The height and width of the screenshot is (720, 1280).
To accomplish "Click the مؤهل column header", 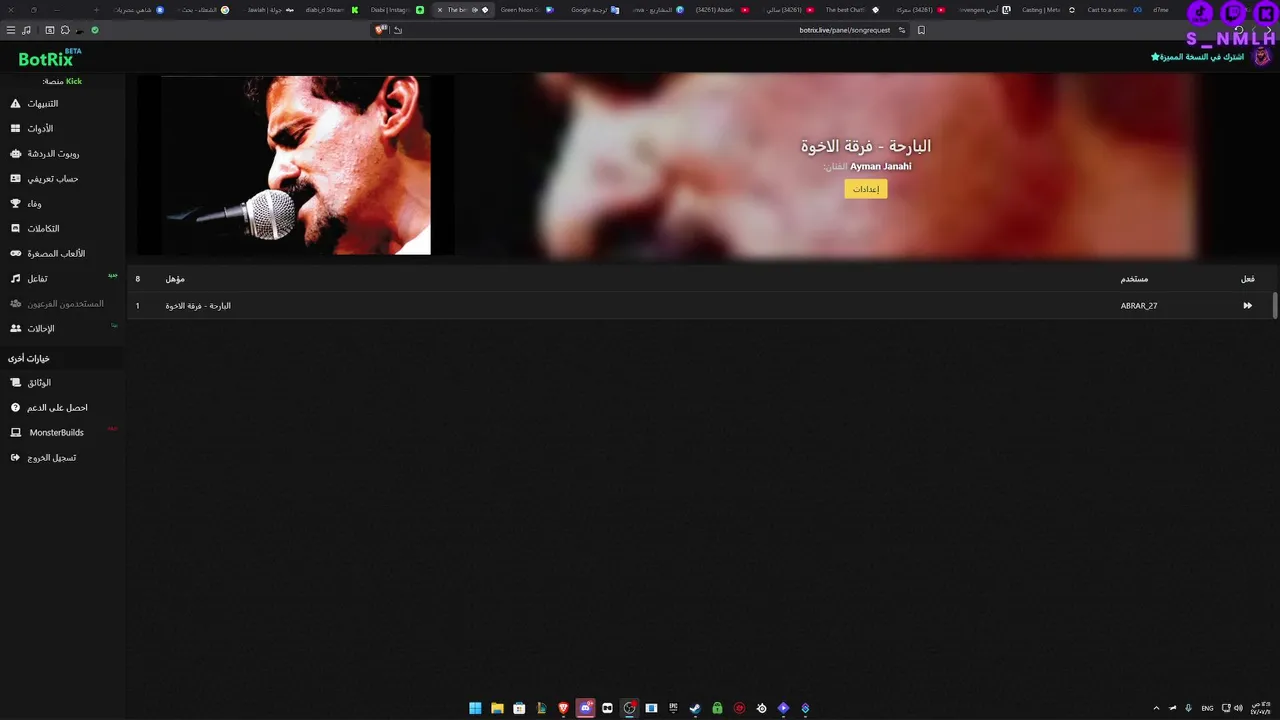I will pos(175,279).
